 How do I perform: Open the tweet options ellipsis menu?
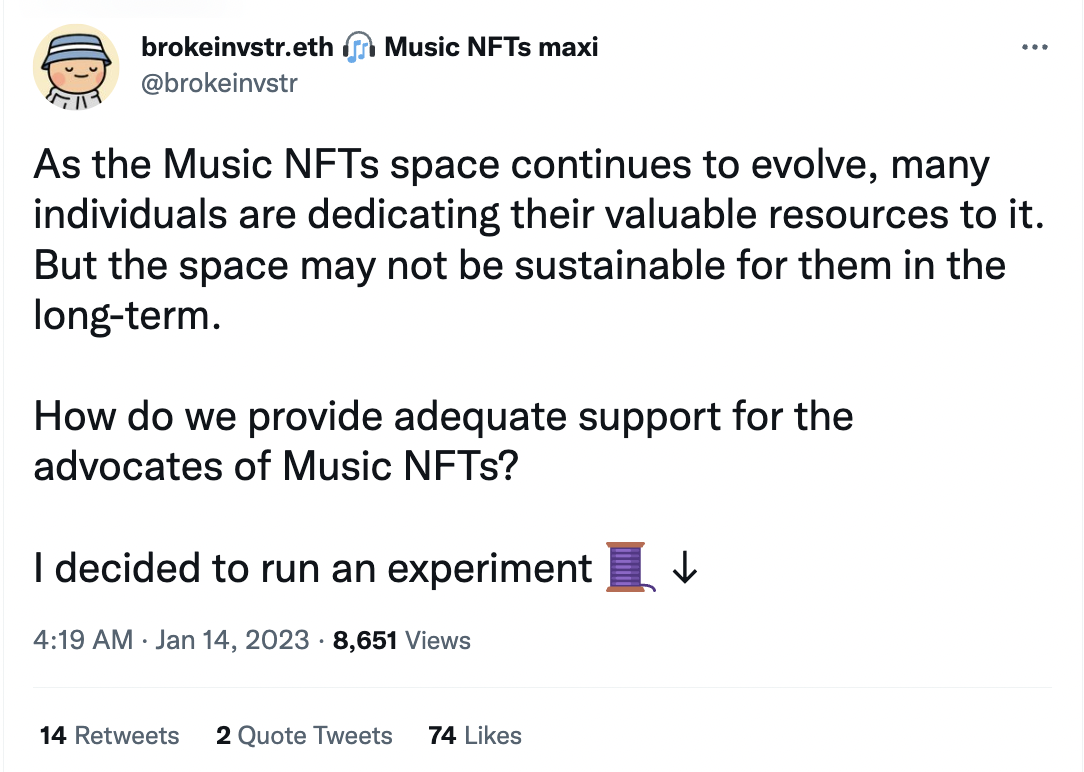1035,45
